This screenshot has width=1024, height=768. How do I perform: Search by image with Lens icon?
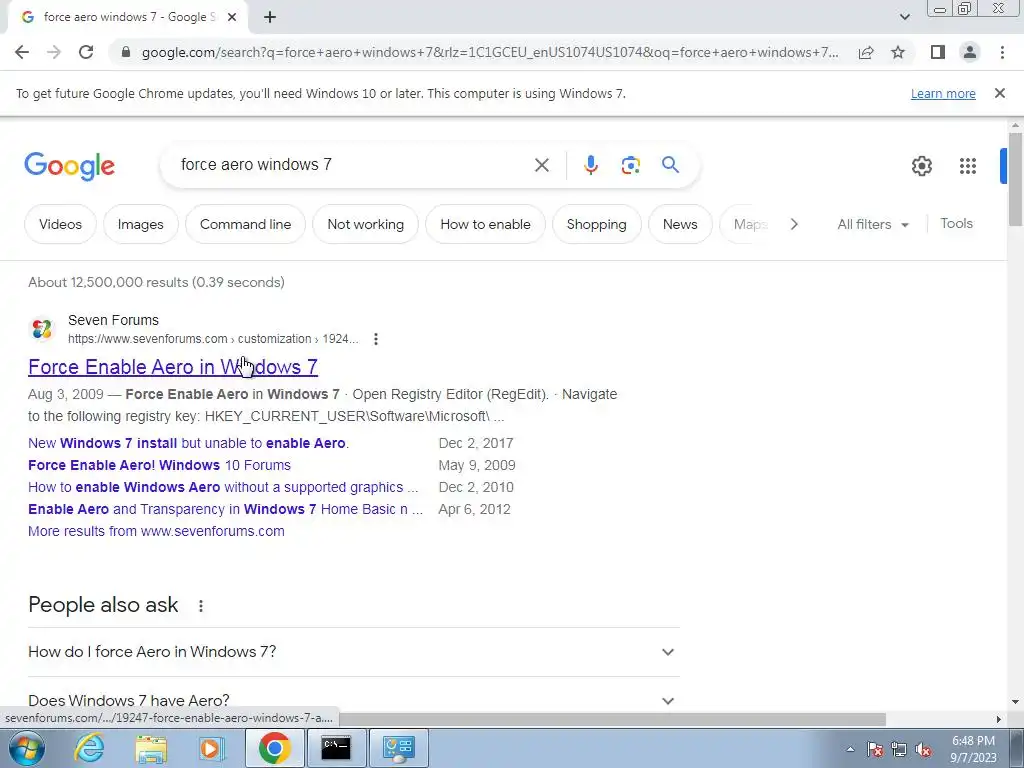(x=630, y=165)
